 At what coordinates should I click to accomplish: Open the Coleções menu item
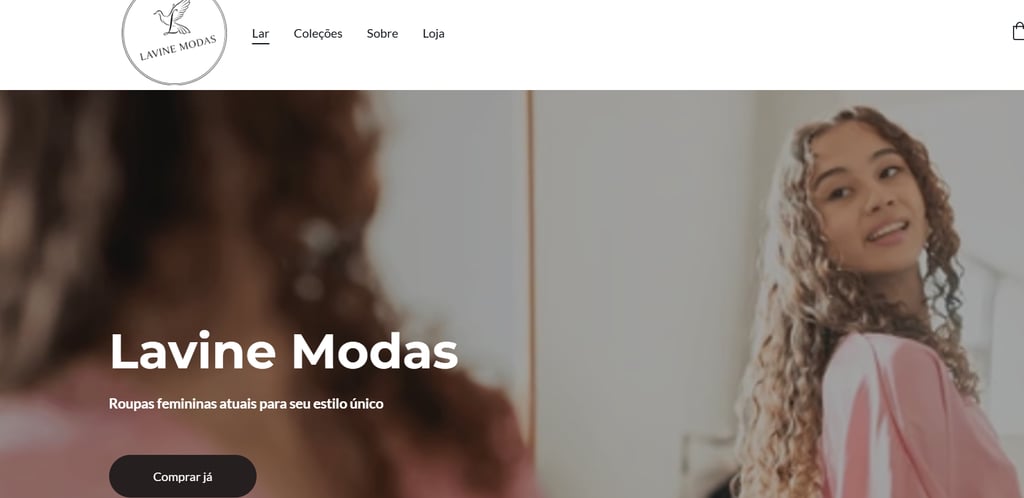coord(318,33)
